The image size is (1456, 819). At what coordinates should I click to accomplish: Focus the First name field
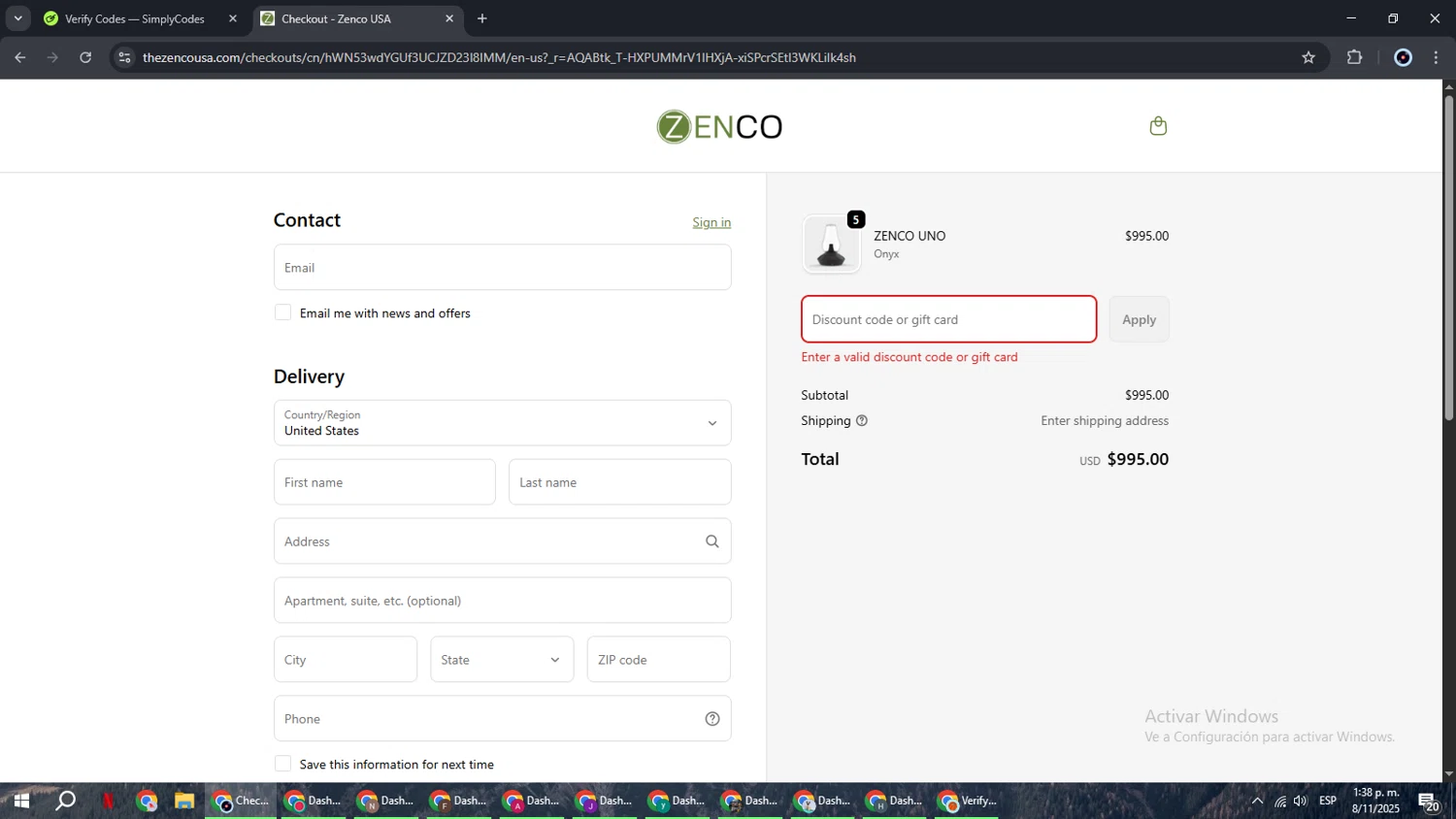tap(384, 482)
